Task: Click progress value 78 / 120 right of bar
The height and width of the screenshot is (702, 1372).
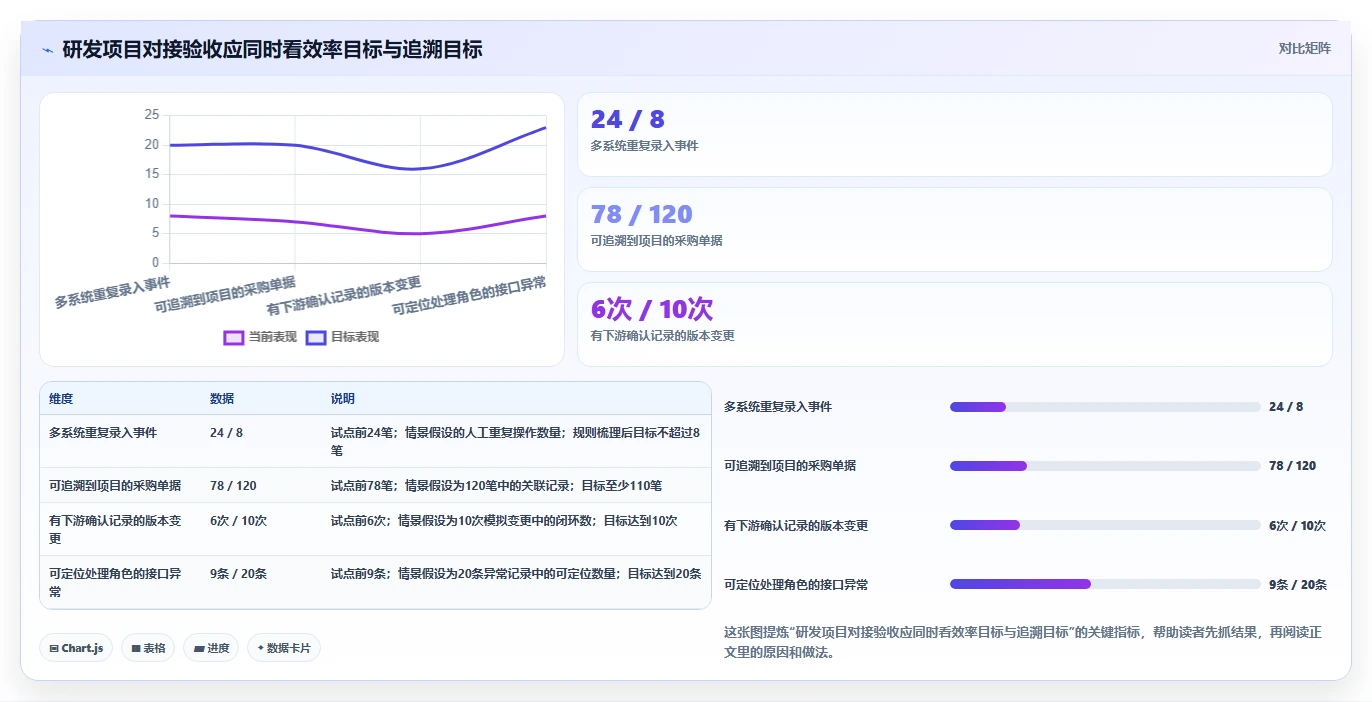Action: click(x=1292, y=466)
